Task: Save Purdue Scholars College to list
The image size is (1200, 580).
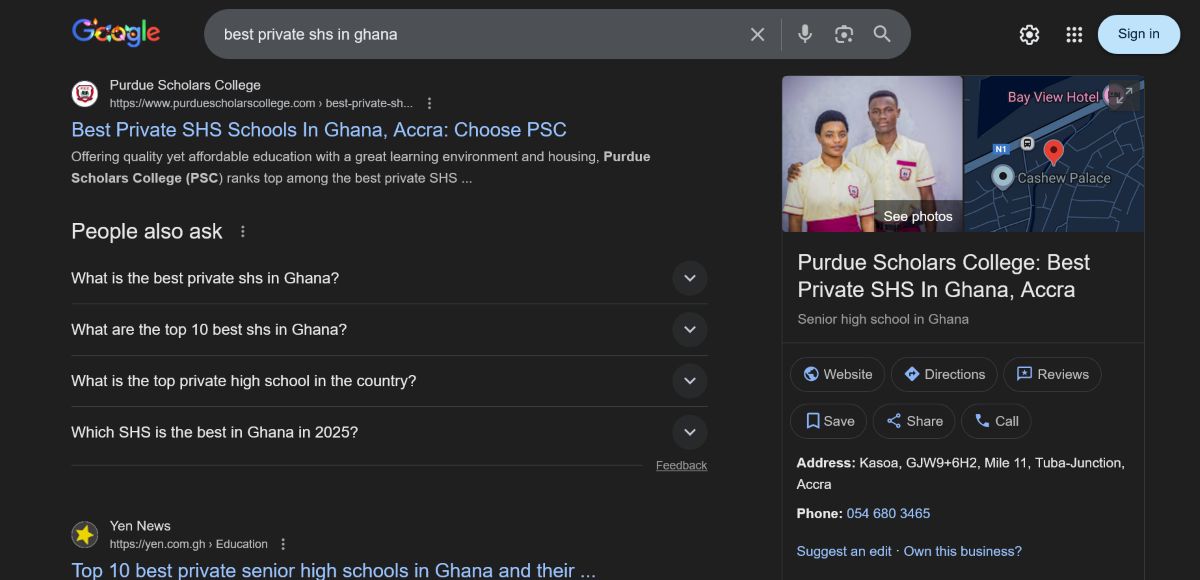Action: (x=829, y=421)
